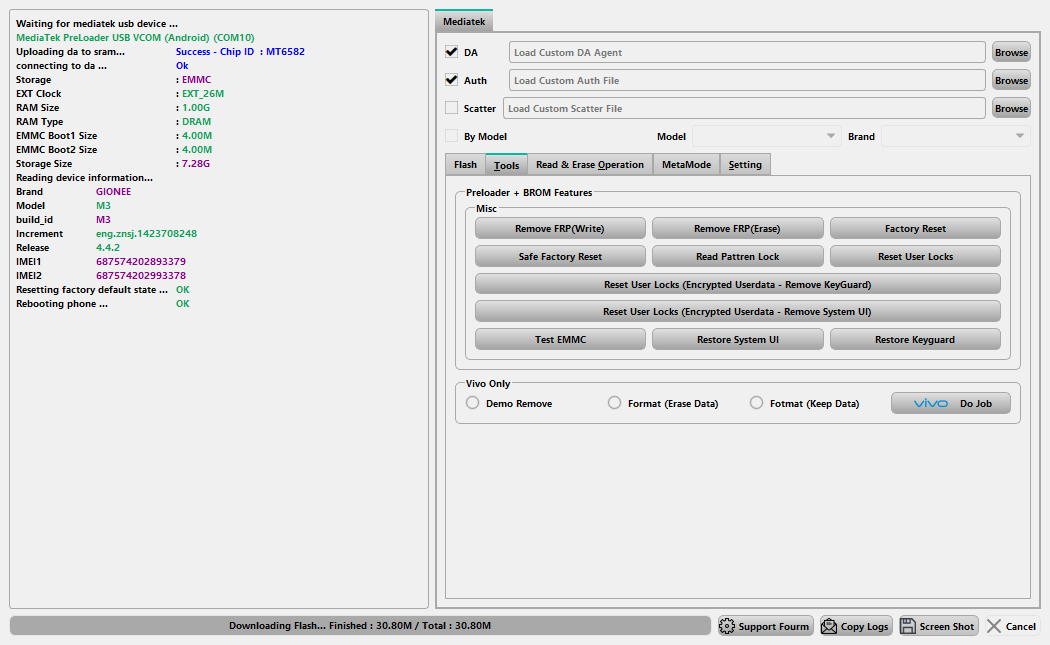Viewport: 1050px width, 645px height.
Task: Select Format (Erase Data) radio option
Action: [614, 403]
